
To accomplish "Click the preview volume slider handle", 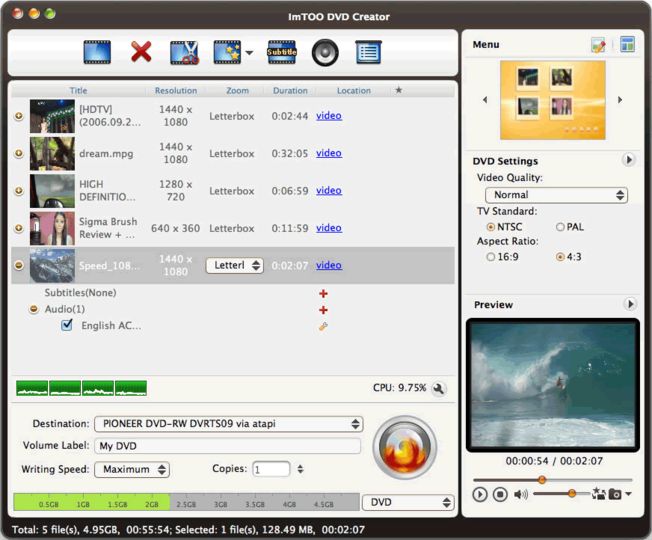I will (572, 493).
